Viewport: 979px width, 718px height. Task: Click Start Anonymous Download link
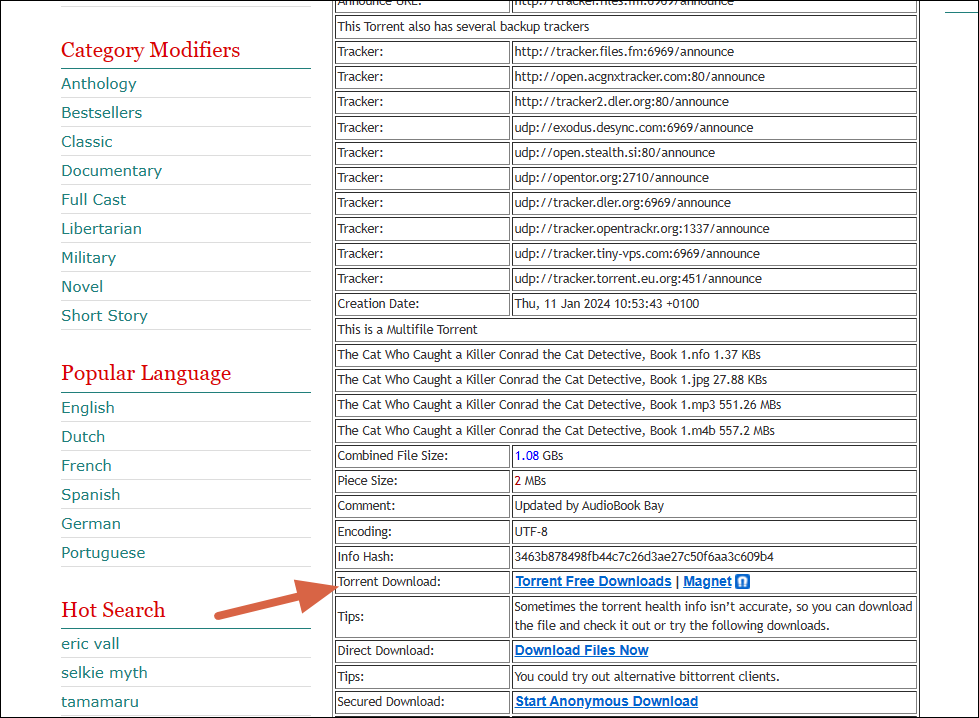click(606, 701)
